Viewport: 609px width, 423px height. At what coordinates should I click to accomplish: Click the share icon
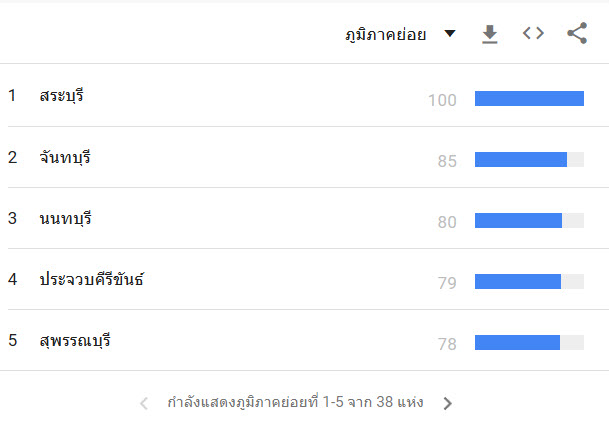point(577,33)
